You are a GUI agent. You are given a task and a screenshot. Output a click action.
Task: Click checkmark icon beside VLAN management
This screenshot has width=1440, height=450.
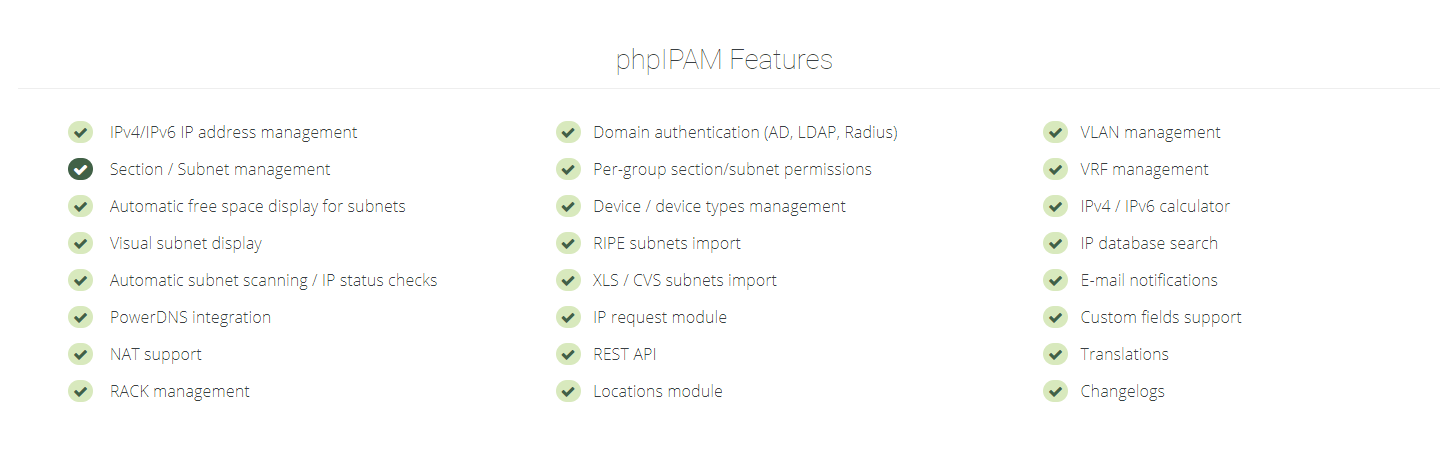(1055, 132)
